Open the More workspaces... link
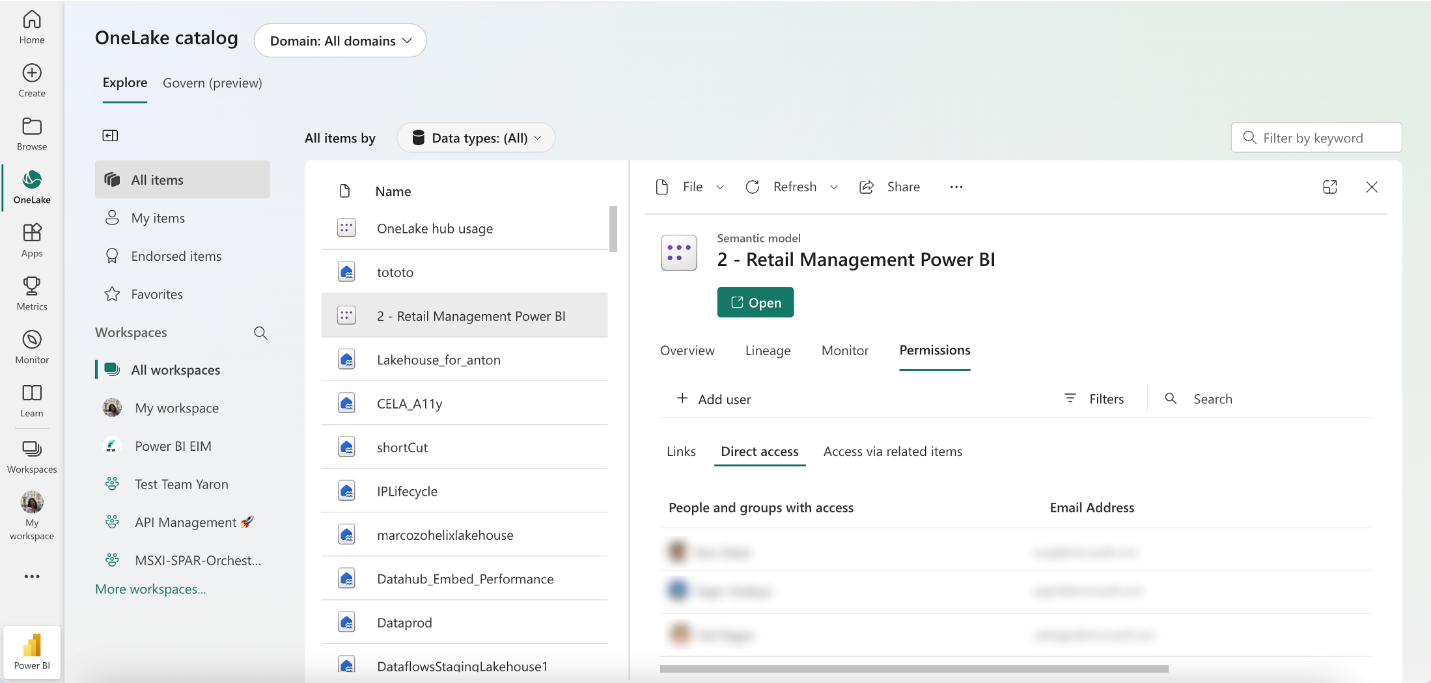Image resolution: width=1431 pixels, height=683 pixels. [150, 589]
